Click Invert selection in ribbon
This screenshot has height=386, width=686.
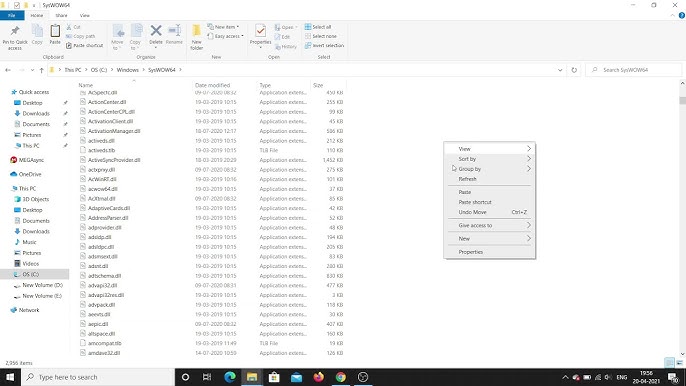[324, 46]
